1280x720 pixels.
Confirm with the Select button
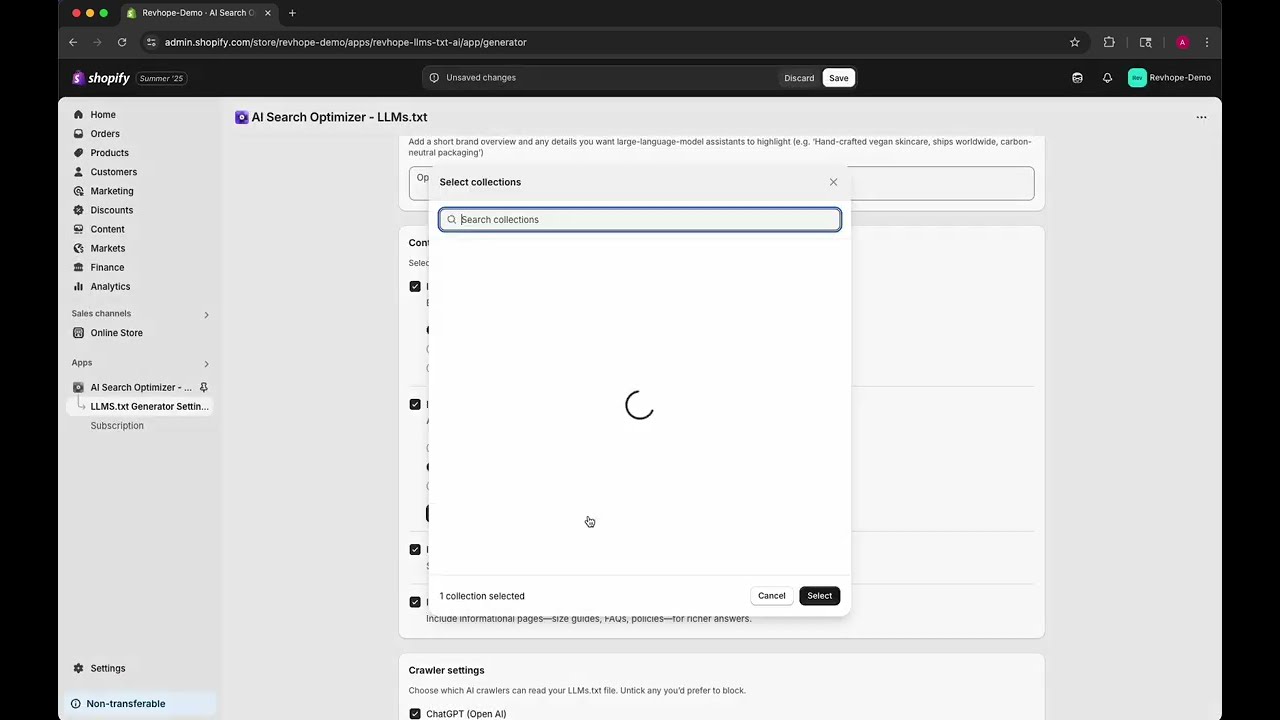click(819, 596)
